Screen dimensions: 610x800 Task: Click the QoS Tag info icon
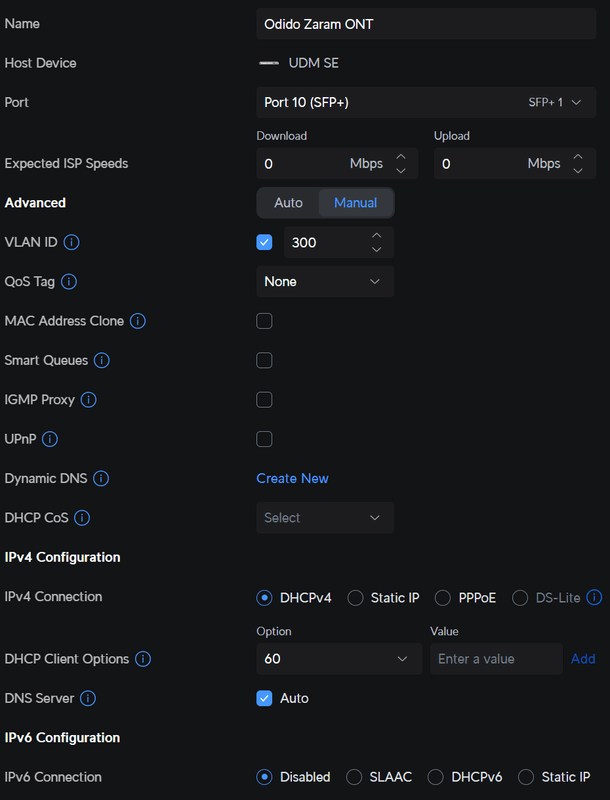[70, 282]
